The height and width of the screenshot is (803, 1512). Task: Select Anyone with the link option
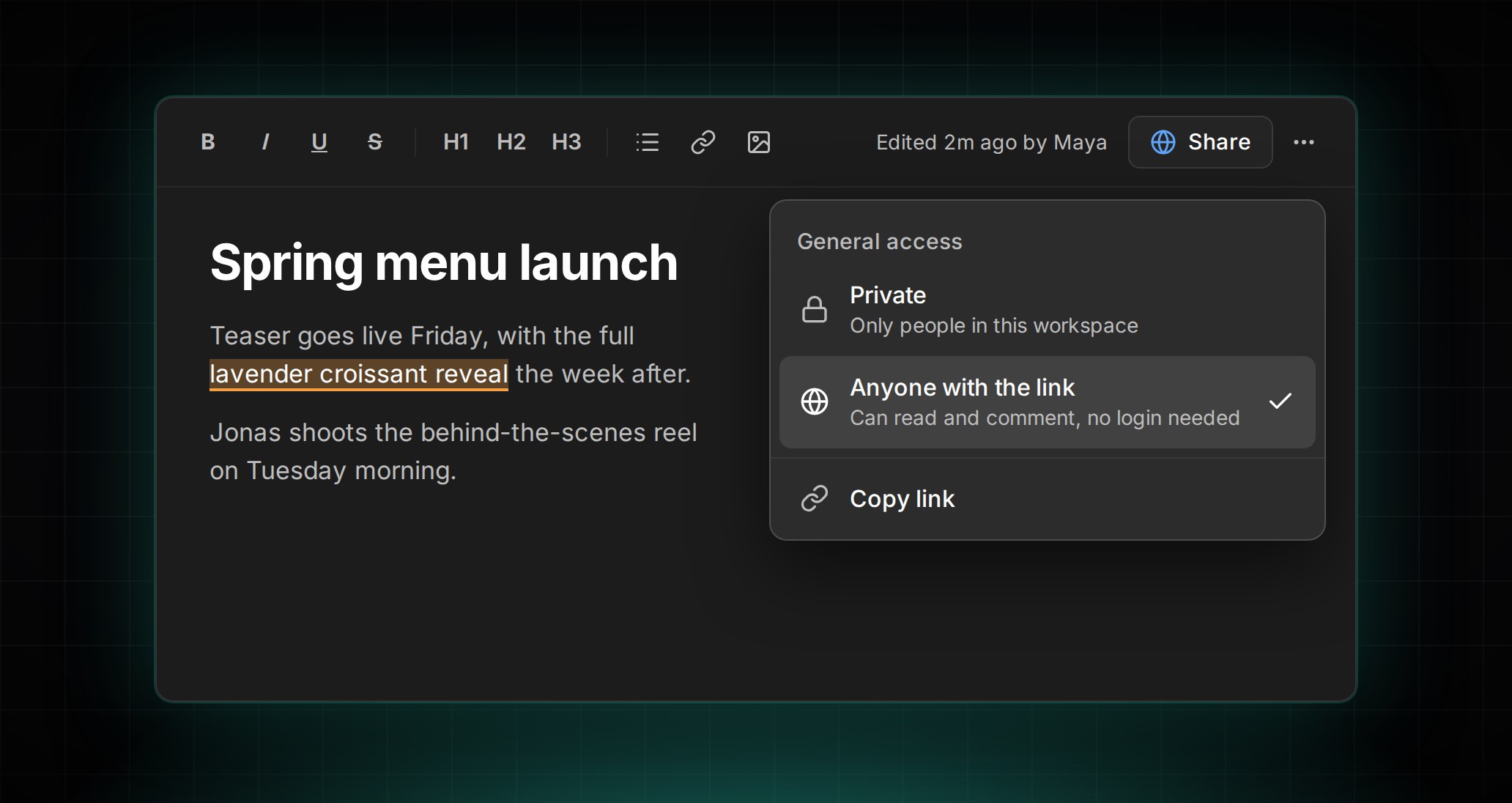click(x=1047, y=402)
